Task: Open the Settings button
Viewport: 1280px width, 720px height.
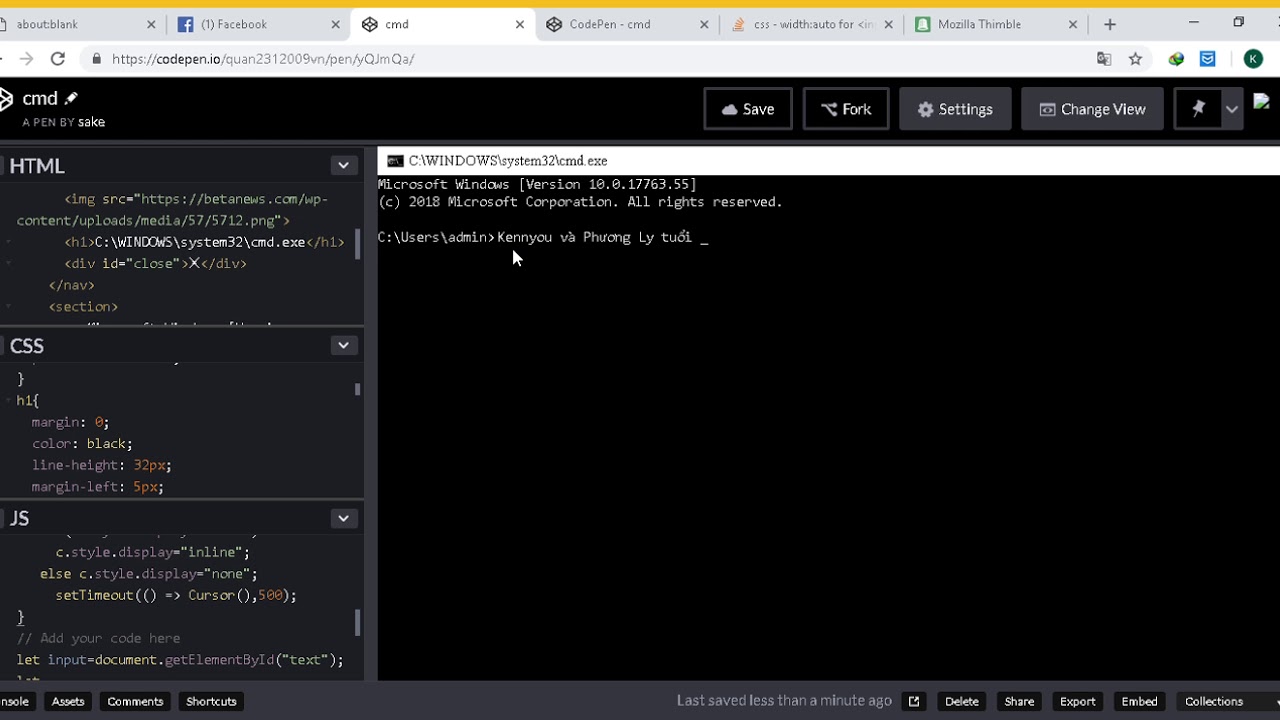Action: pyautogui.click(x=955, y=109)
